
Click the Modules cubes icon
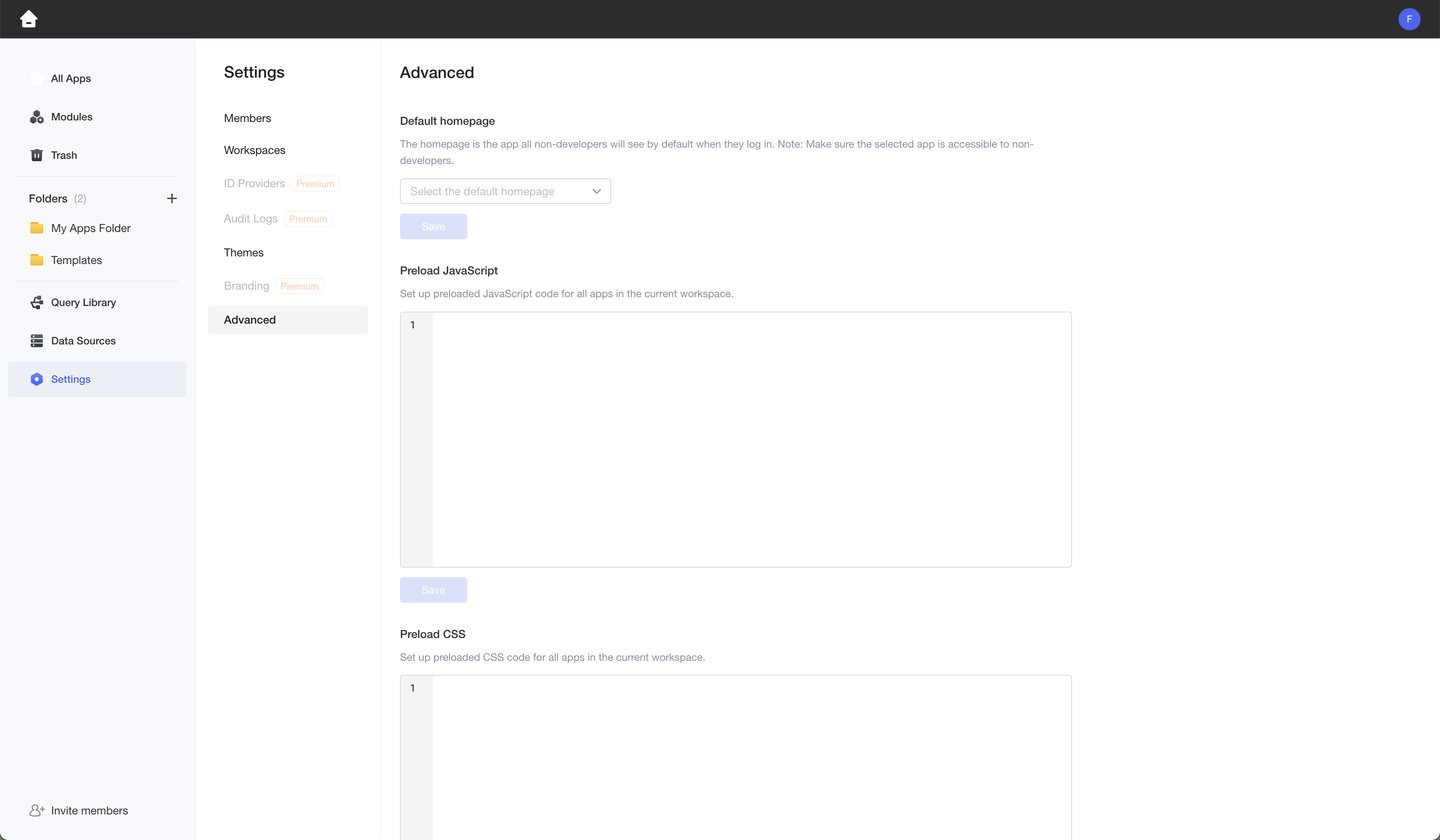(36, 116)
